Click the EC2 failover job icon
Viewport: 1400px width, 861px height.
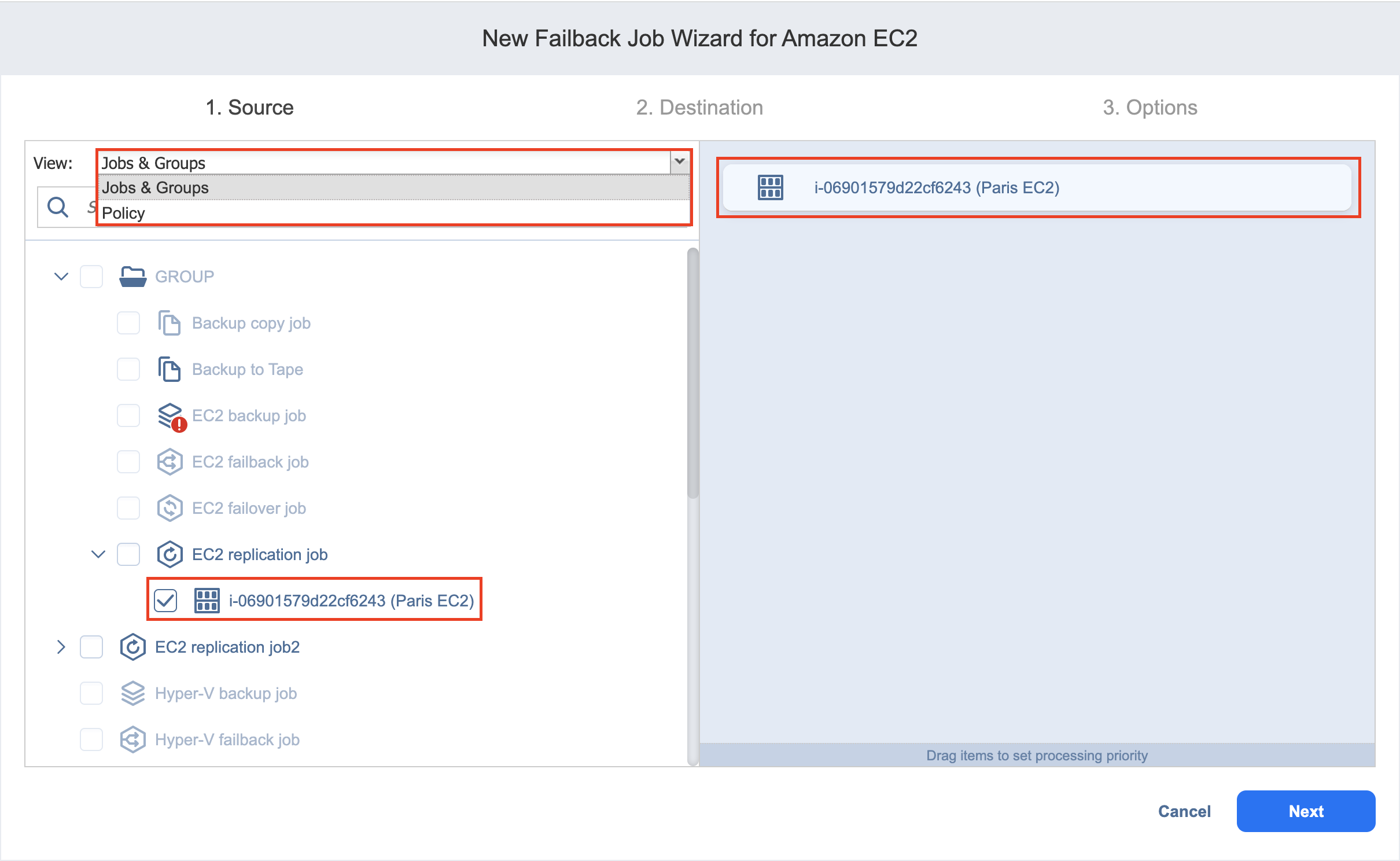[170, 508]
